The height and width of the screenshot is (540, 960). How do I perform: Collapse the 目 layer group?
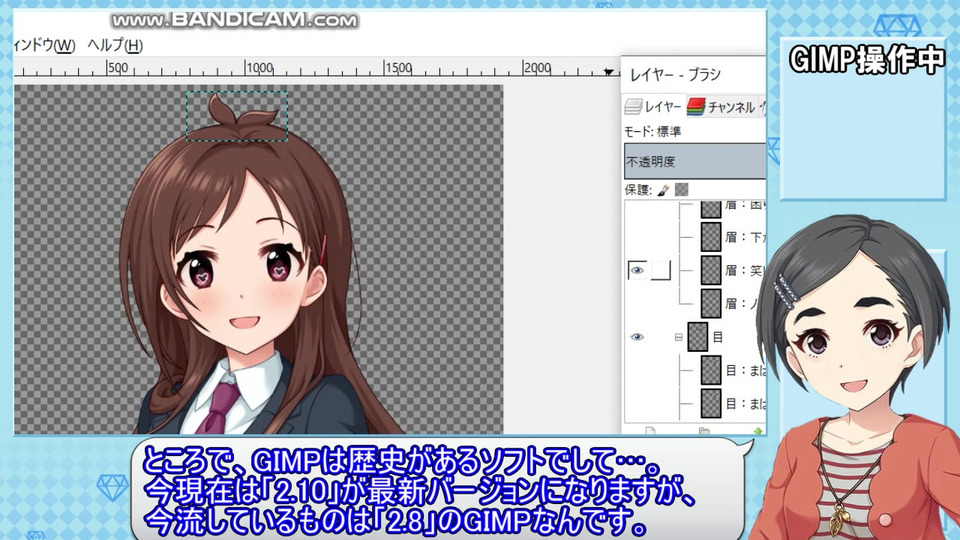(x=678, y=337)
